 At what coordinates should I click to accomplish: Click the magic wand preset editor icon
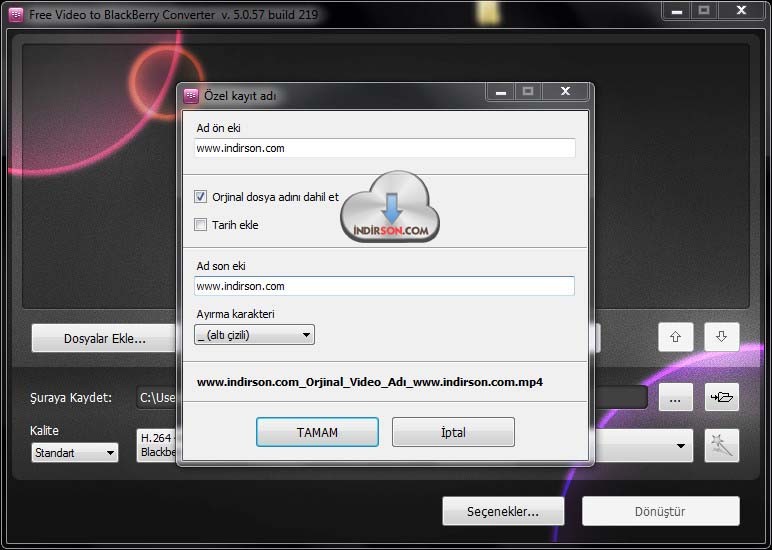(721, 446)
